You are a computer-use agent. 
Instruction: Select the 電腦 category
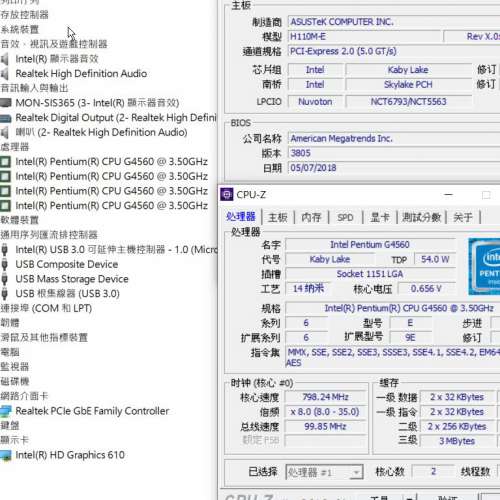tap(10, 352)
